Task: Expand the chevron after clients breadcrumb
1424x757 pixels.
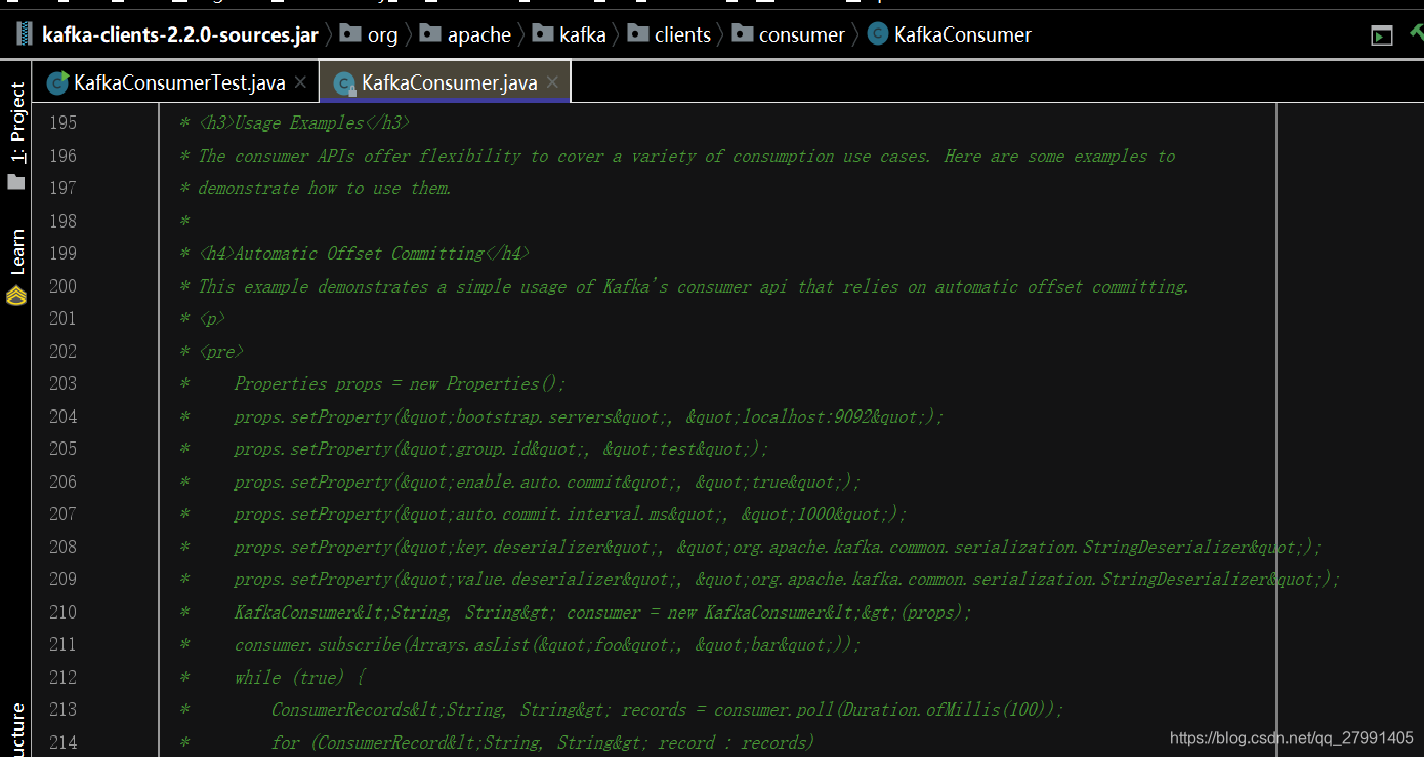Action: (x=721, y=34)
